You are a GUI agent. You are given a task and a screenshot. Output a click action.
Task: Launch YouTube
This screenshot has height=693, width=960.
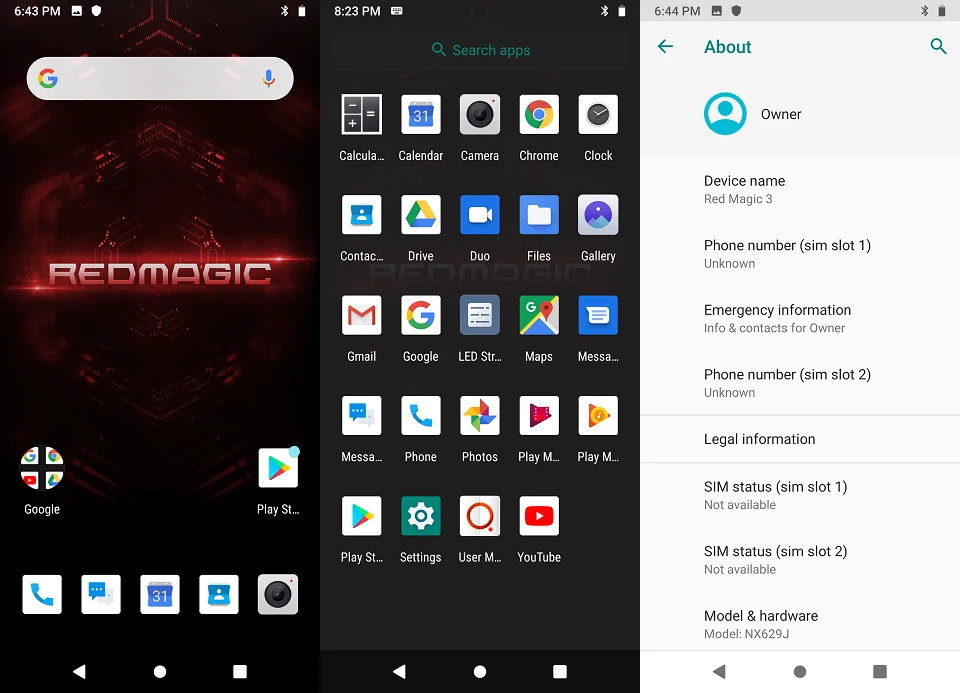click(x=539, y=516)
